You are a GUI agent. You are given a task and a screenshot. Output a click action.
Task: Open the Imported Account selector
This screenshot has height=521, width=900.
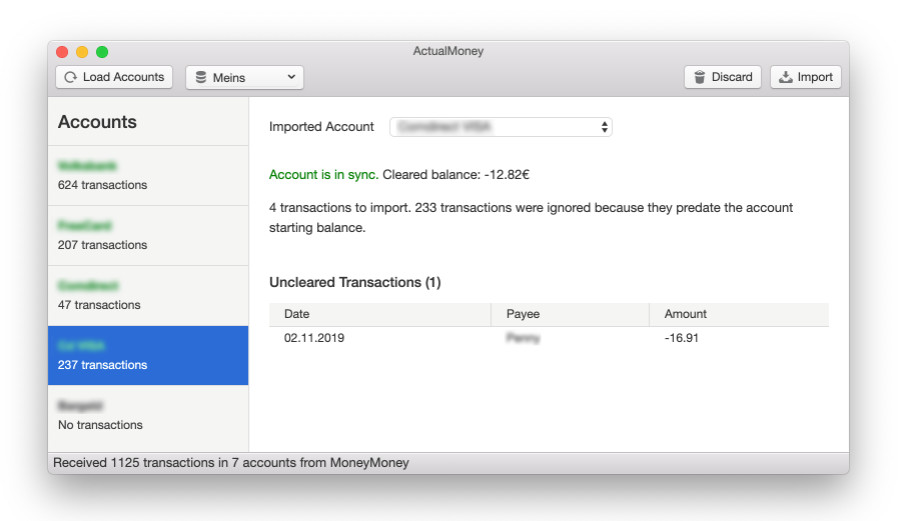click(x=501, y=127)
